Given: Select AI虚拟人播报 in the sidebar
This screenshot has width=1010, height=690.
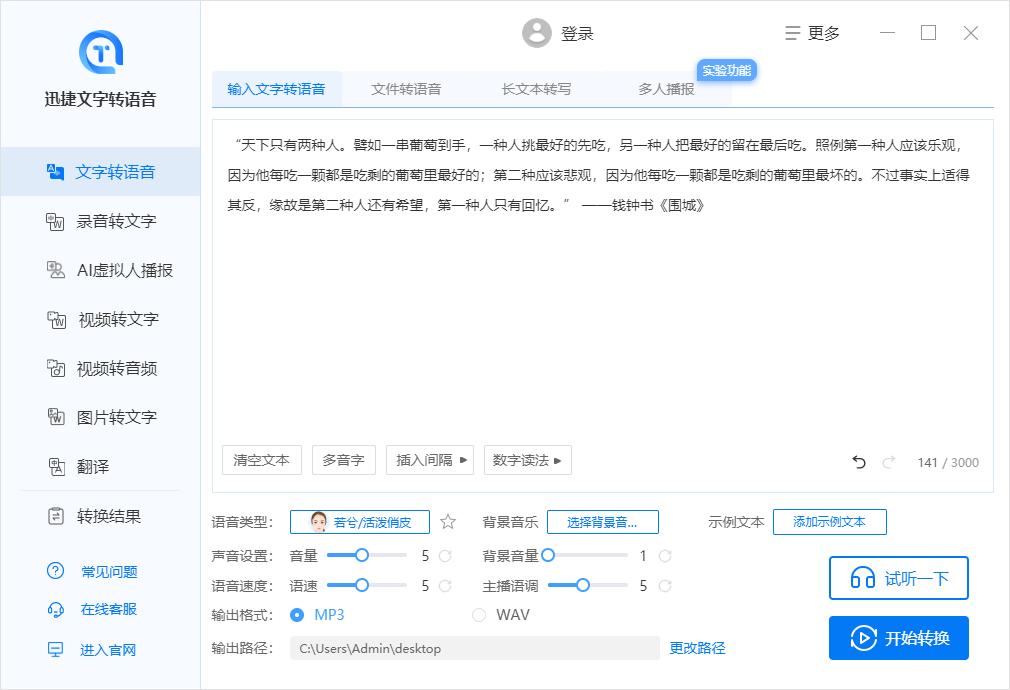Looking at the screenshot, I should click(115, 270).
